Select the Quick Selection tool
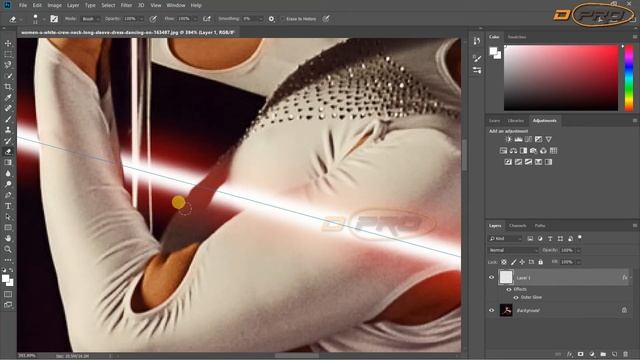Image resolution: width=640 pixels, height=360 pixels. coord(8,76)
